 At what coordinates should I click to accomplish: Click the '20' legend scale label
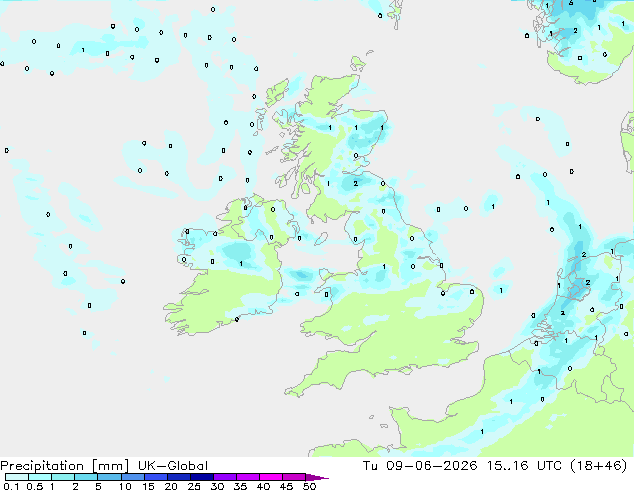(x=171, y=486)
